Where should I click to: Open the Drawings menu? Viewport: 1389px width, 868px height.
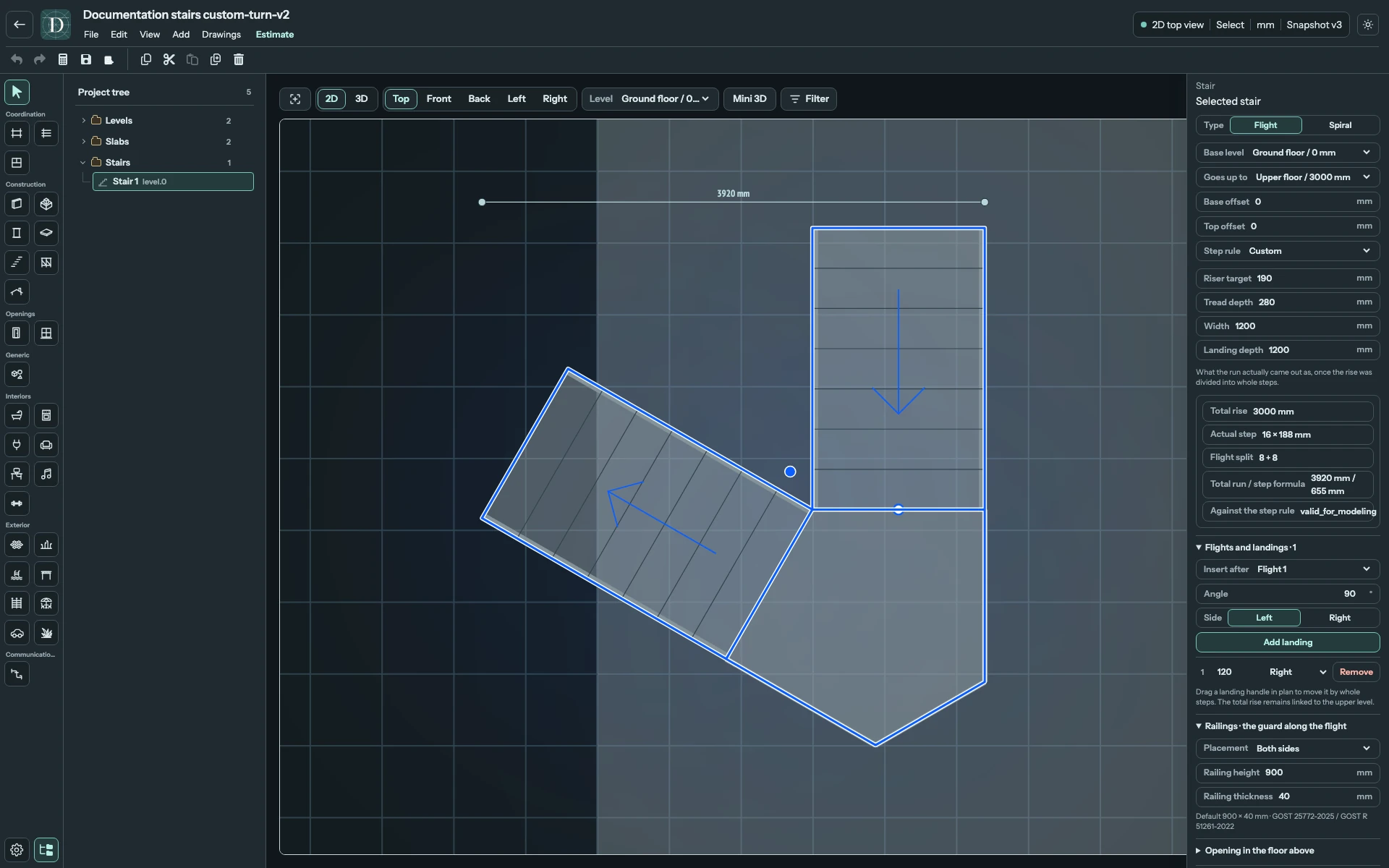click(221, 35)
